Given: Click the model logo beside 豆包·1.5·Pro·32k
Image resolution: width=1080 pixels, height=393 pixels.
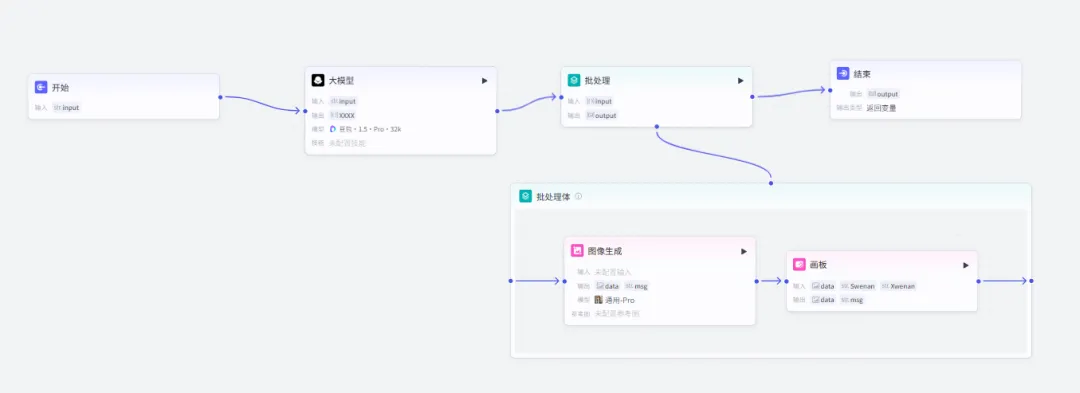Looking at the screenshot, I should coord(333,129).
